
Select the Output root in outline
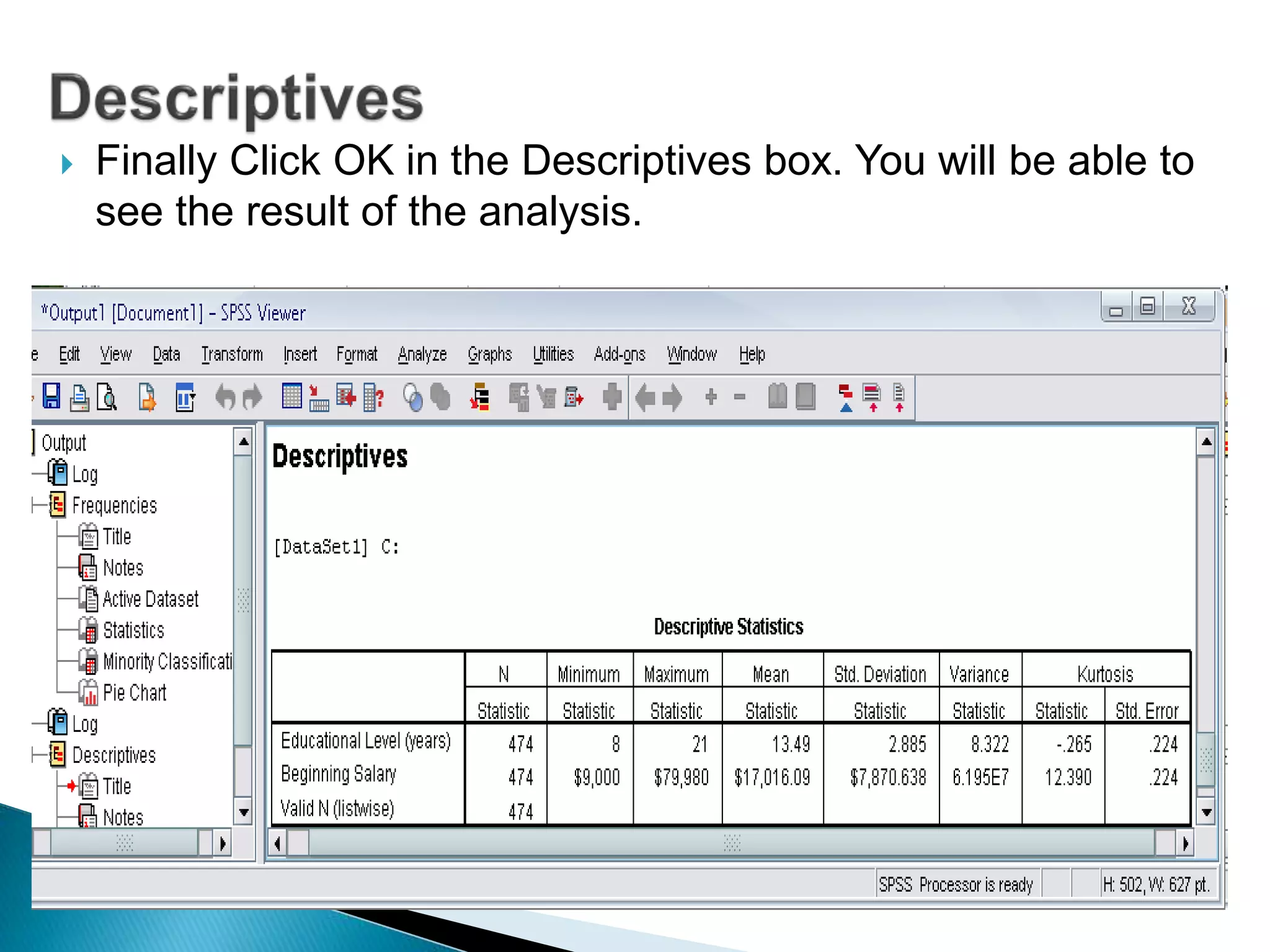tap(63, 443)
